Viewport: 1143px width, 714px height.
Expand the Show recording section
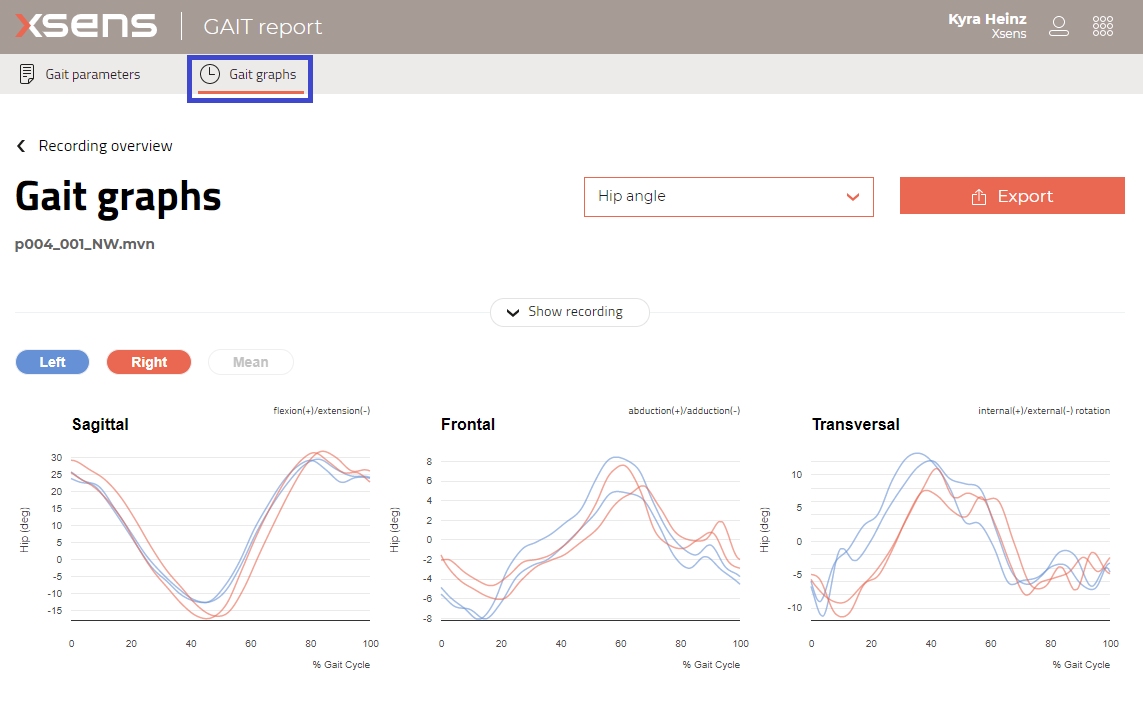pos(569,312)
